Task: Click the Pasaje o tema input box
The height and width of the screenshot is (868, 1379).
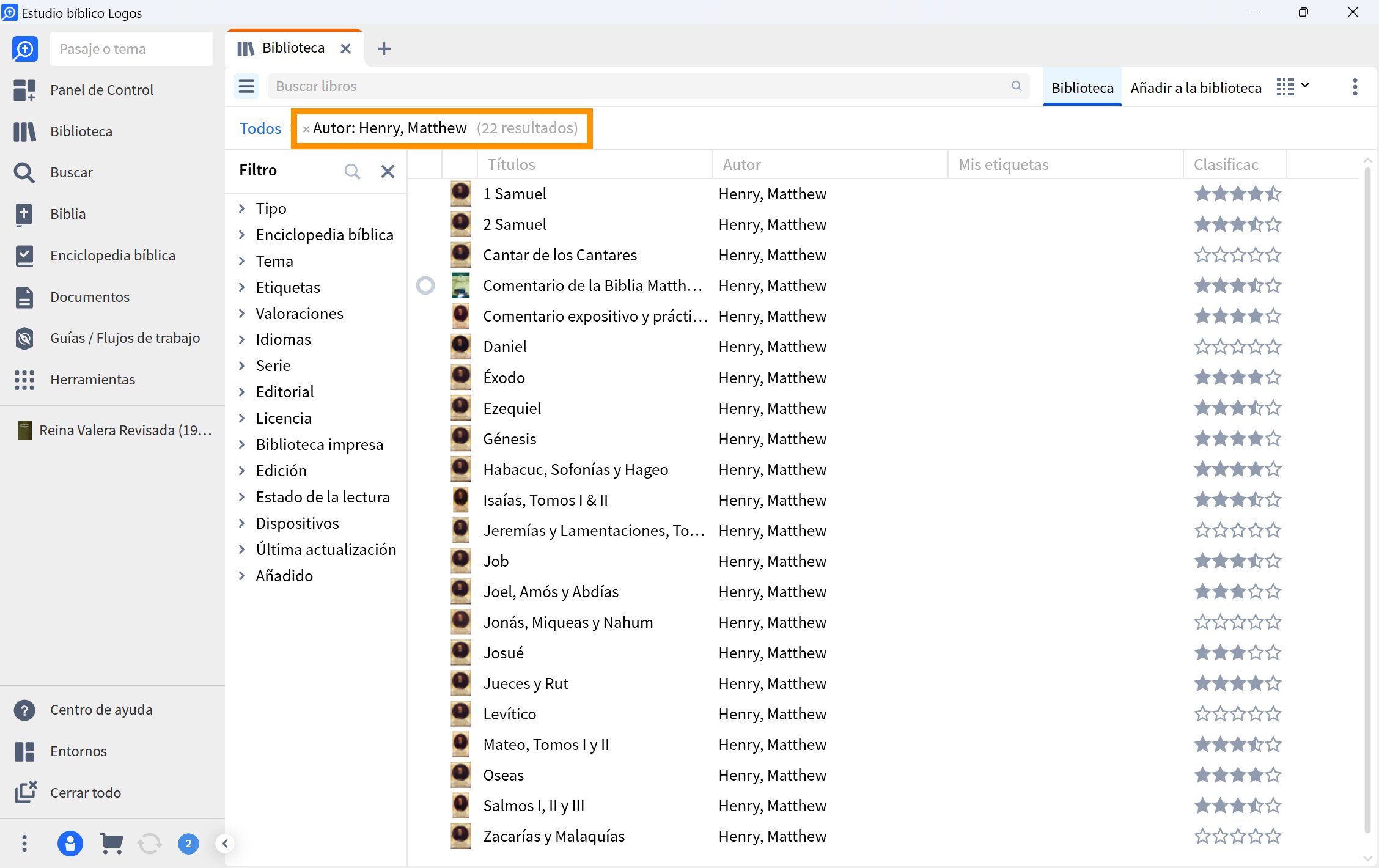Action: pos(131,49)
